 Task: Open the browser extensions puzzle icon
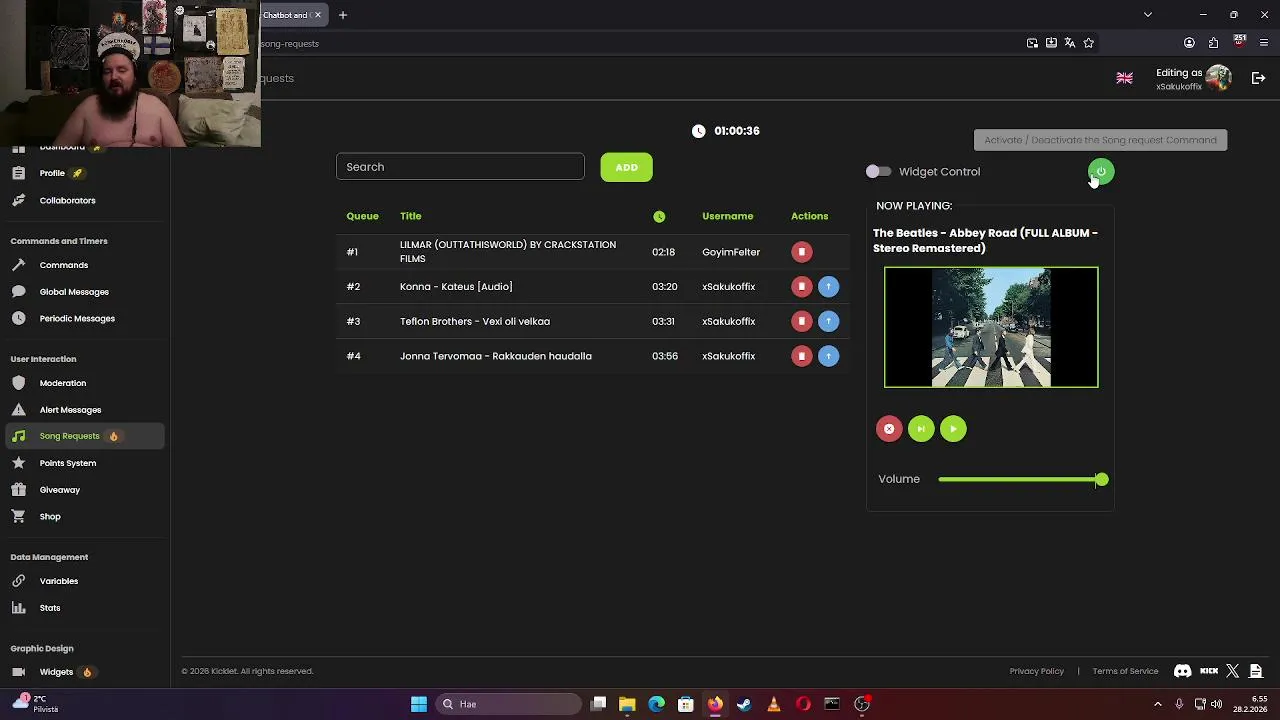pyautogui.click(x=1213, y=43)
